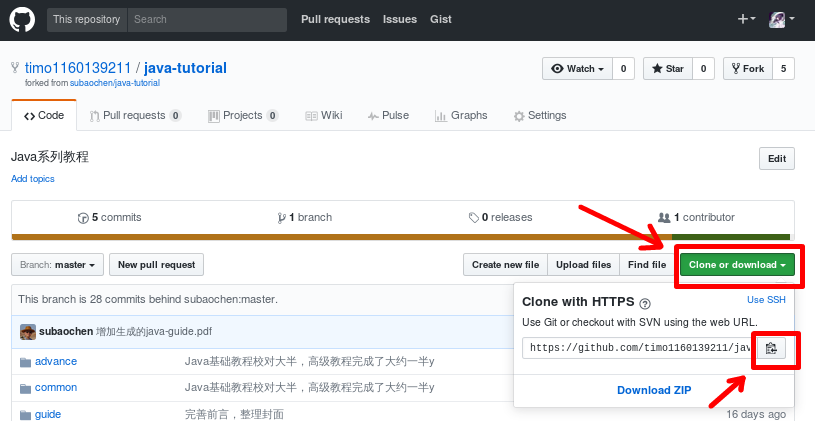Open the Pull requests tab
This screenshot has width=815, height=421.
tap(135, 115)
